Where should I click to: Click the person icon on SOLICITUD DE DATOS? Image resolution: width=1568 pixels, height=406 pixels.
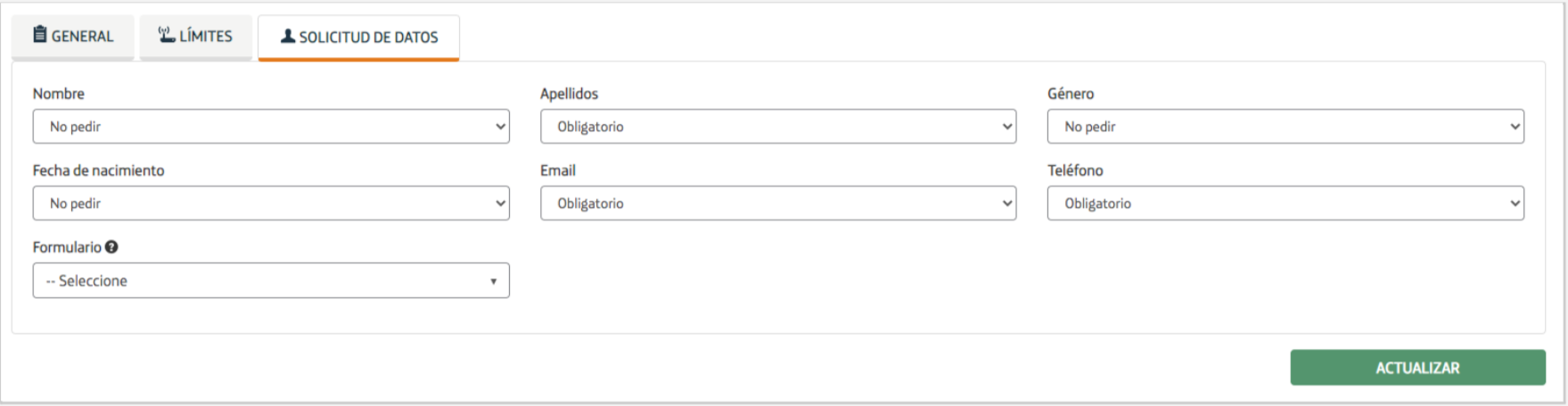(288, 37)
